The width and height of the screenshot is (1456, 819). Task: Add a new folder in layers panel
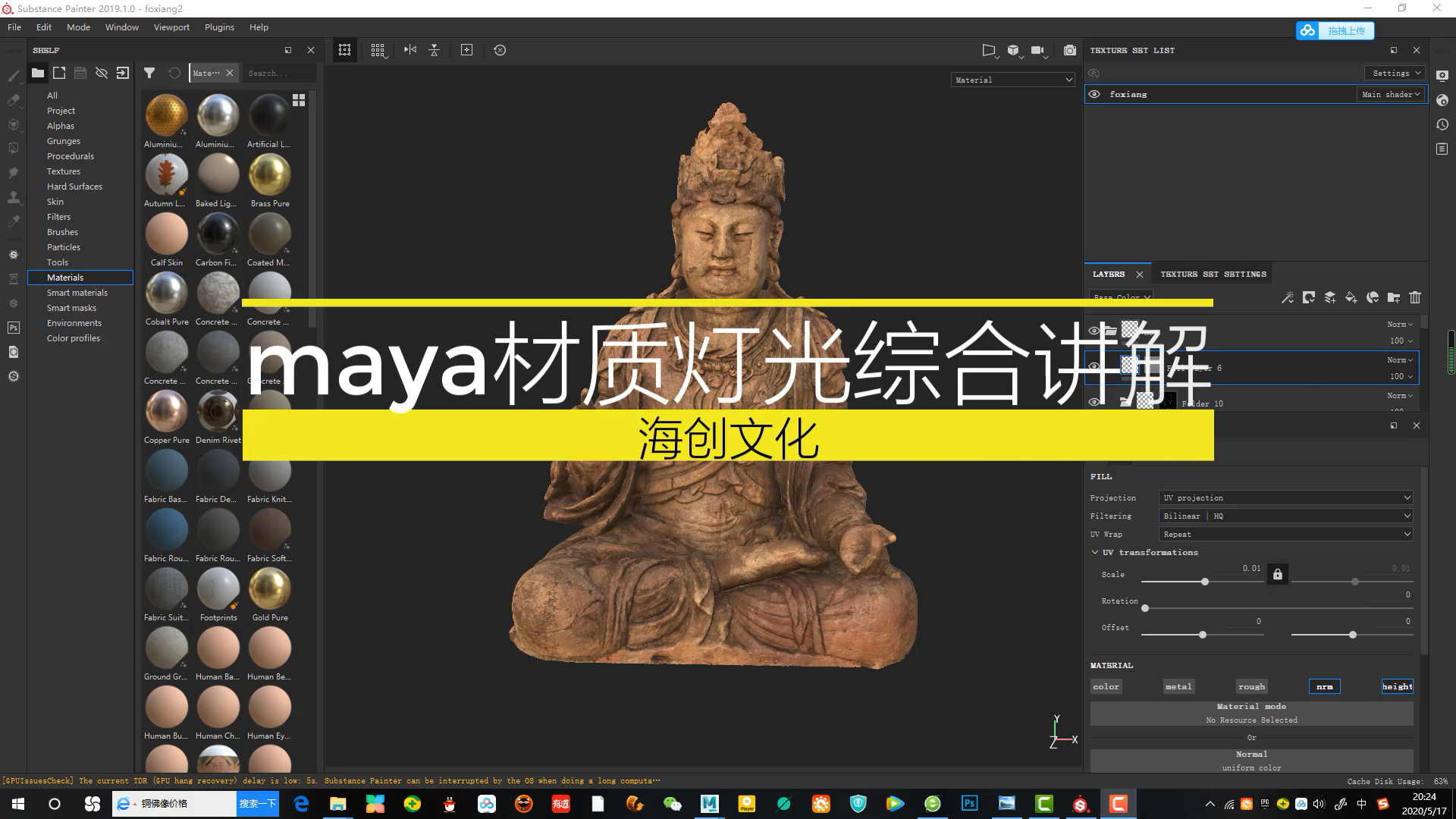pos(1393,298)
